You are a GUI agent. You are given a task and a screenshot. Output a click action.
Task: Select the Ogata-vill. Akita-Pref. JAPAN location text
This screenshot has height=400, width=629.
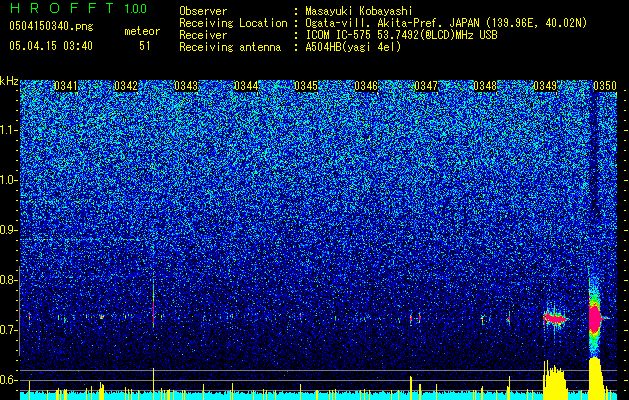[446, 23]
